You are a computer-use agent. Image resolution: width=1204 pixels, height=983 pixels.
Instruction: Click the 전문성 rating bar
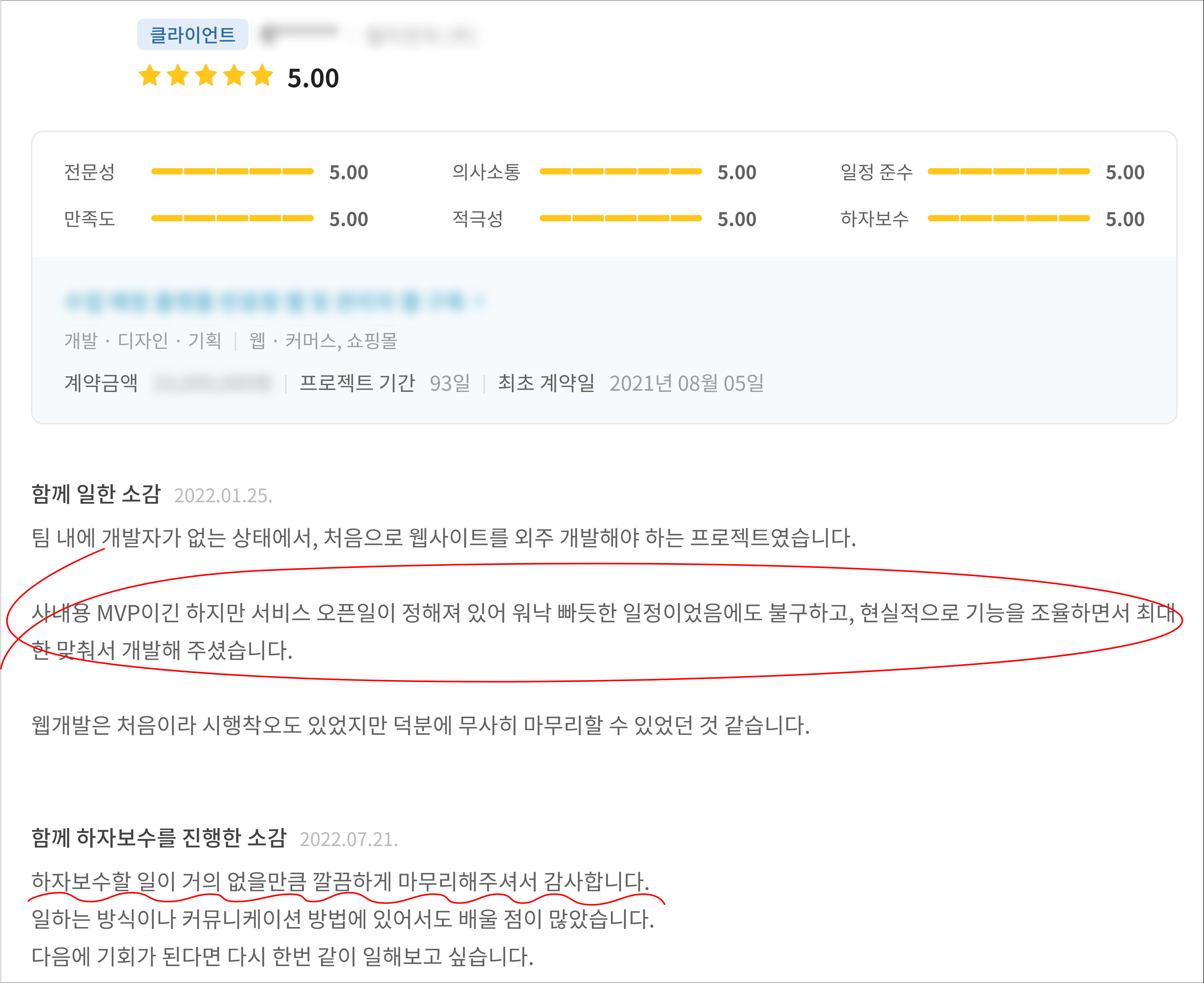232,172
